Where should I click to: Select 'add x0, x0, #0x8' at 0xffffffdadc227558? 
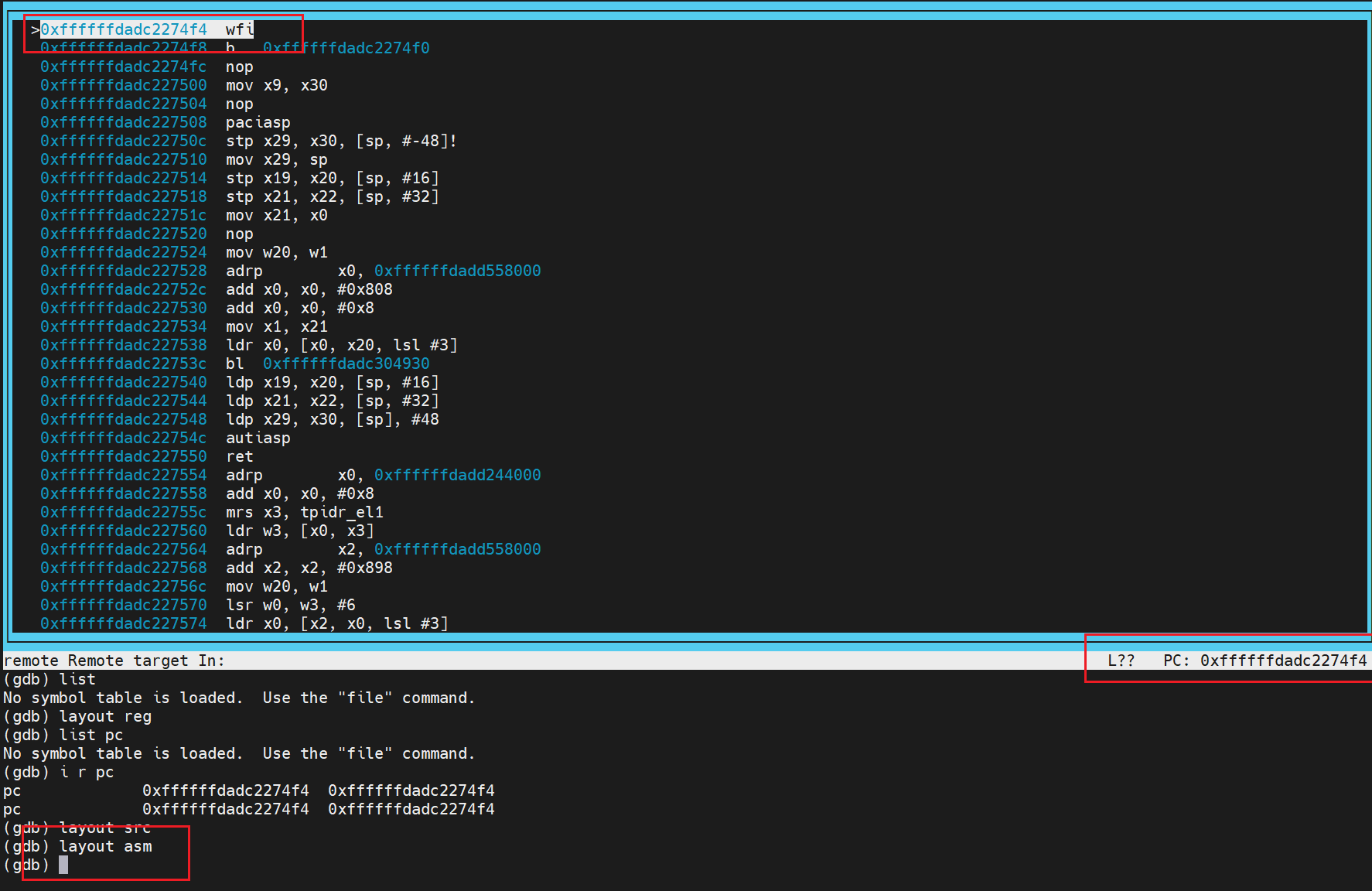[x=300, y=493]
